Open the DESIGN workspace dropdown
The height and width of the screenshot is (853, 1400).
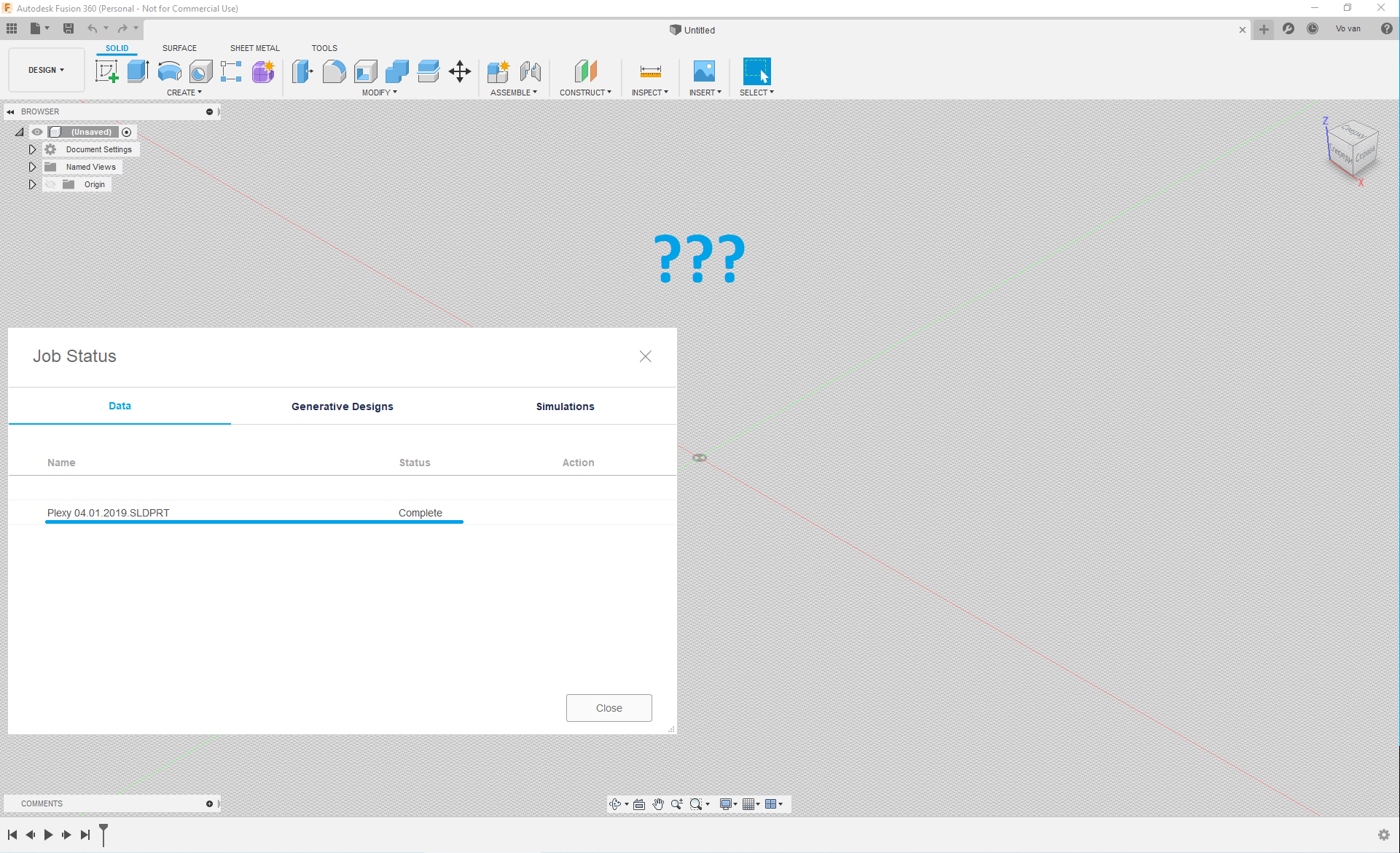[x=47, y=70]
